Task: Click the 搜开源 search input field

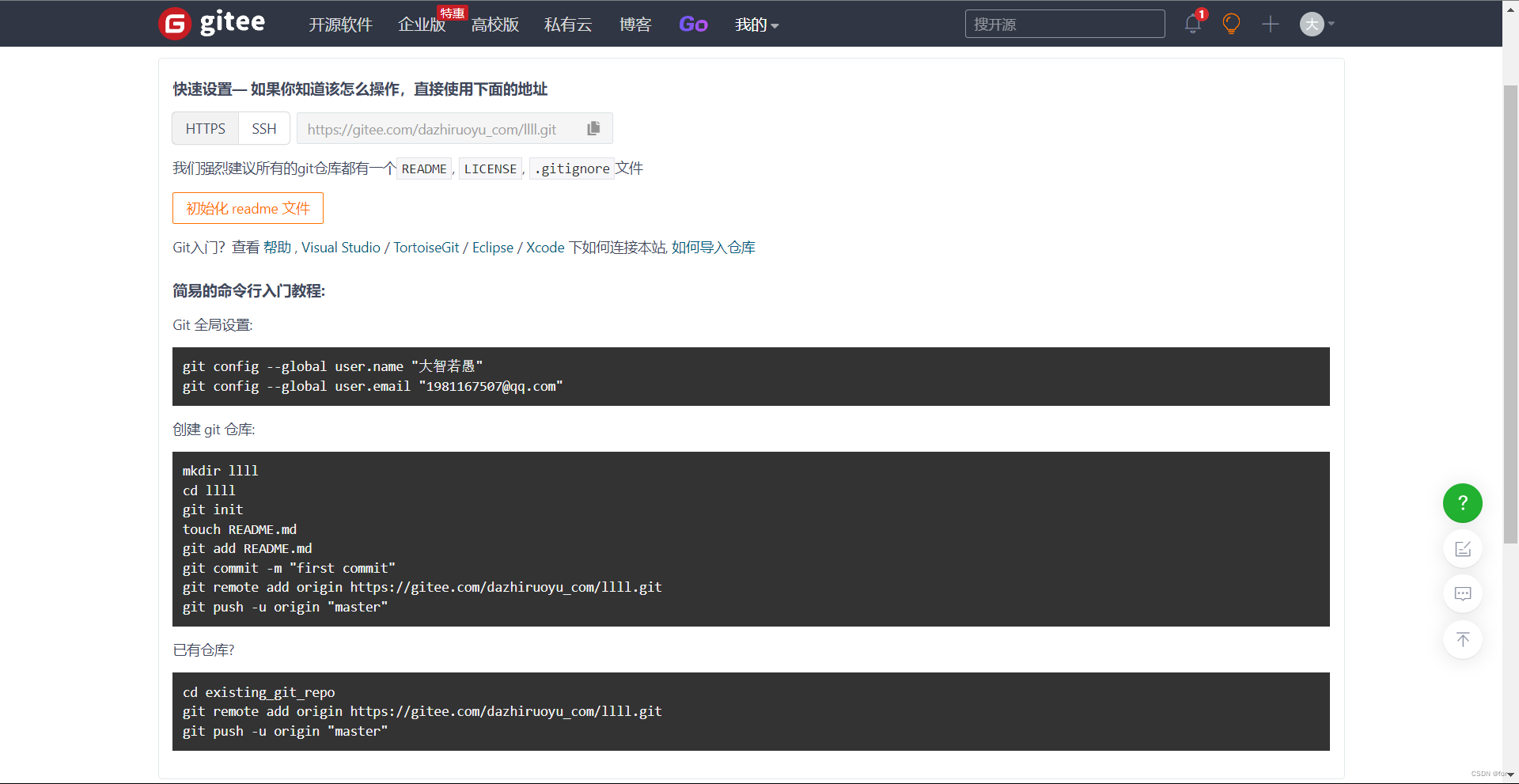Action: pos(1064,24)
